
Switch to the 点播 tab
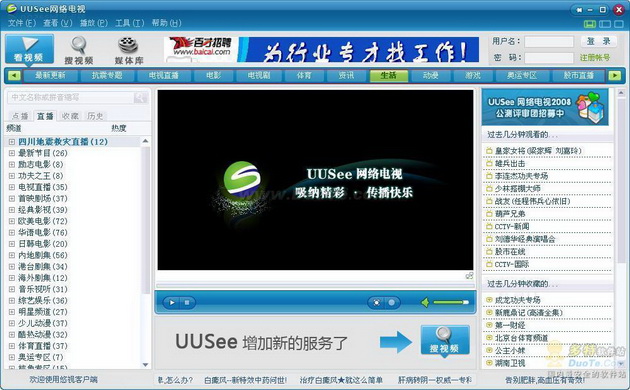point(20,116)
